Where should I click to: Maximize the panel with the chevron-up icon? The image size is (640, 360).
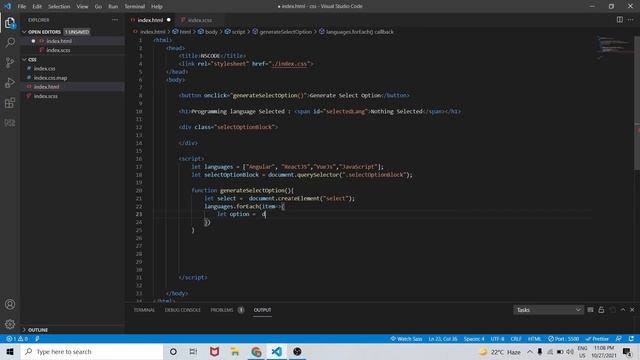click(x=623, y=310)
